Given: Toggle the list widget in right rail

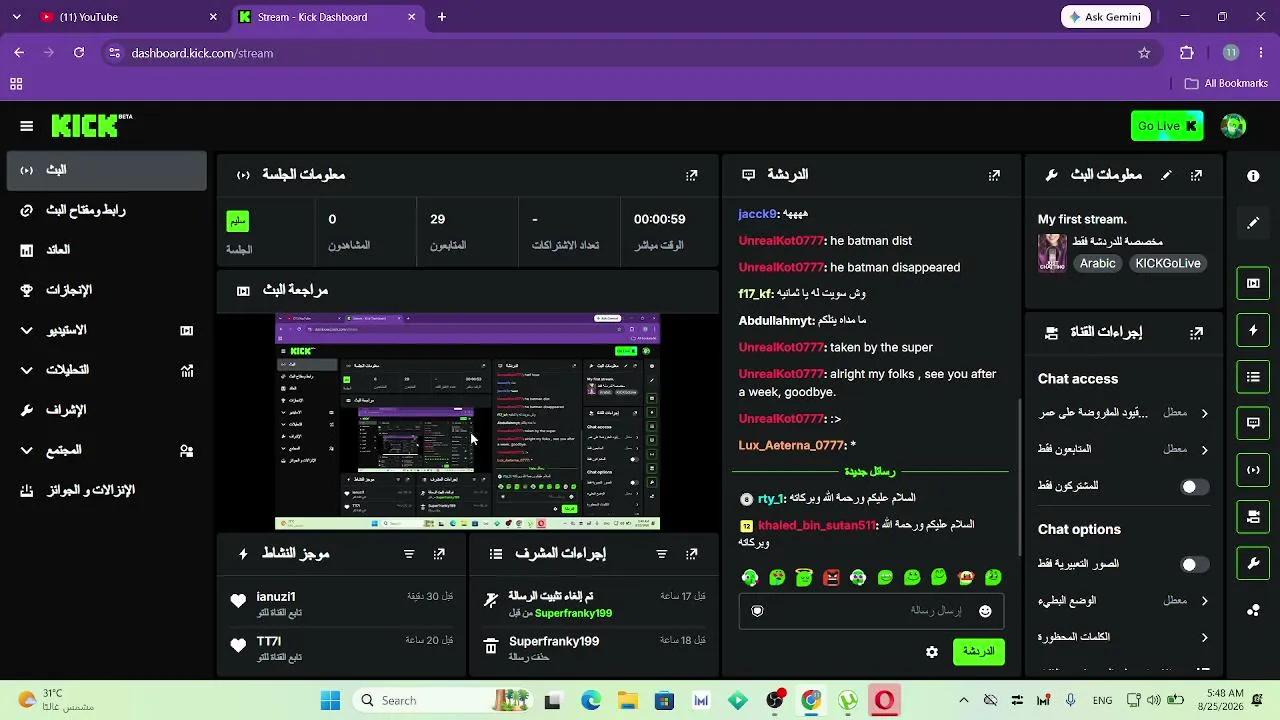Looking at the screenshot, I should (1253, 377).
